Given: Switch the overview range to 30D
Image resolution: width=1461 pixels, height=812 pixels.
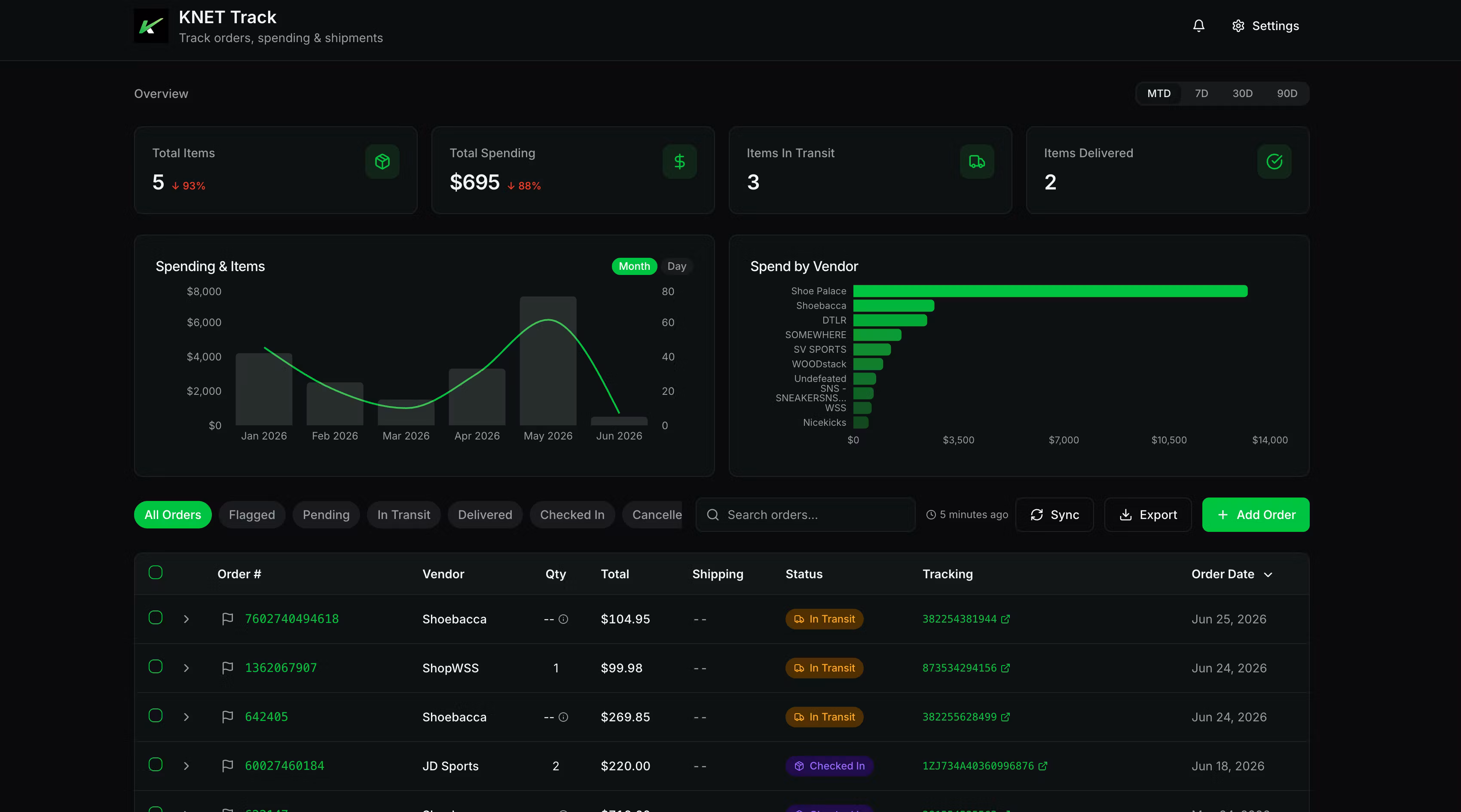Looking at the screenshot, I should 1242,94.
